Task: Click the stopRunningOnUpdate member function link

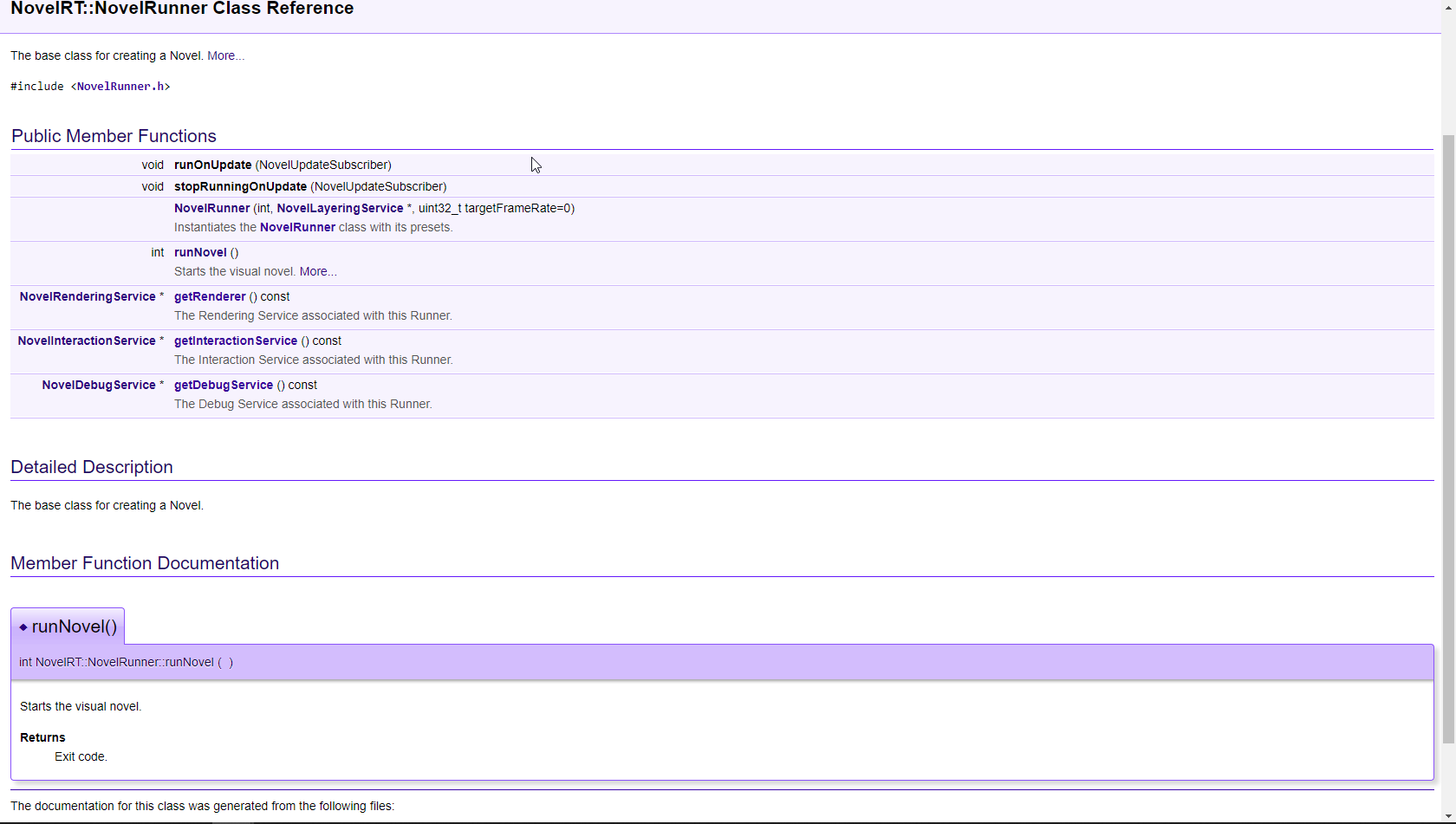Action: [240, 186]
